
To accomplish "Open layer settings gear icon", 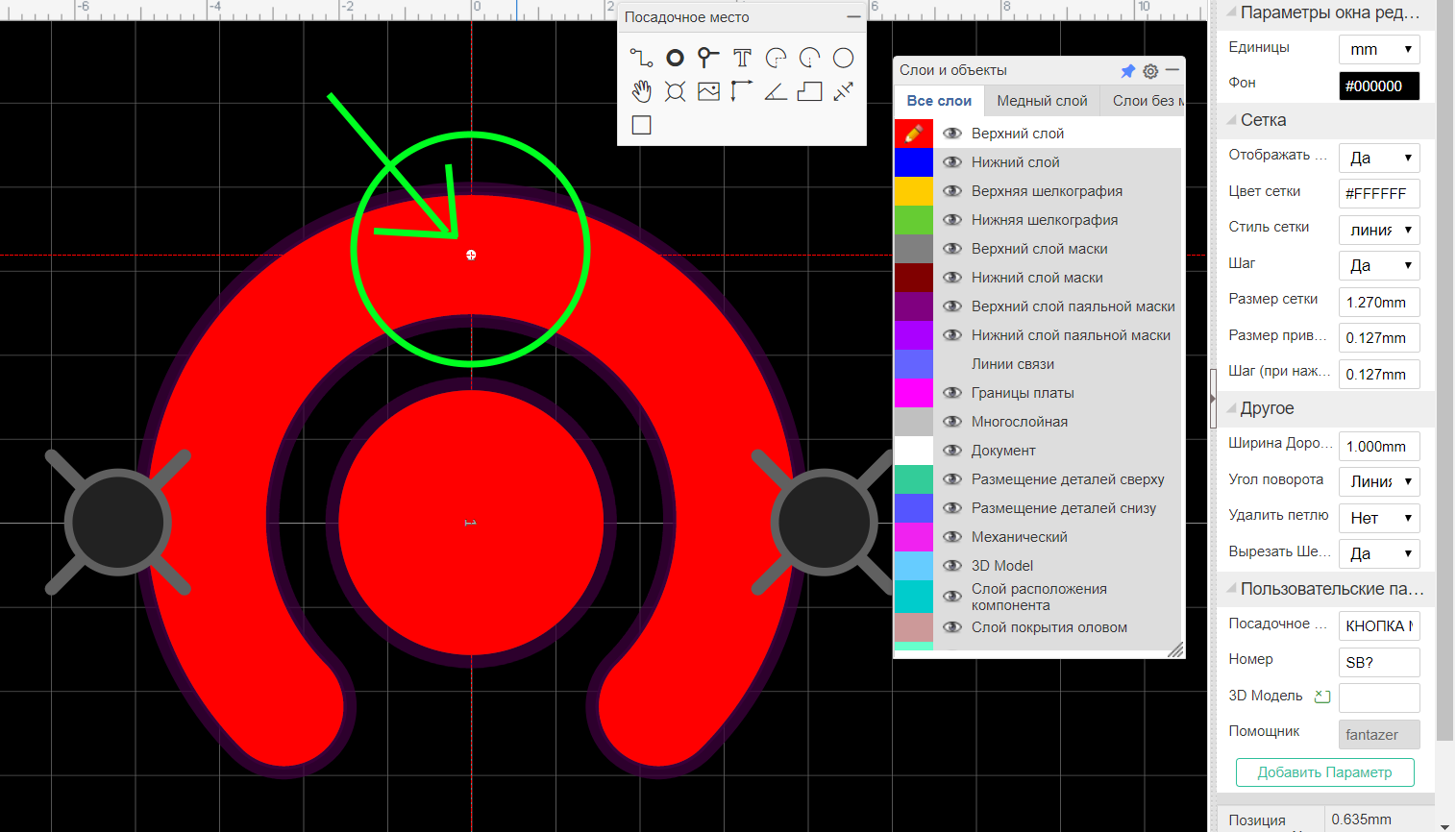I will [x=1150, y=71].
